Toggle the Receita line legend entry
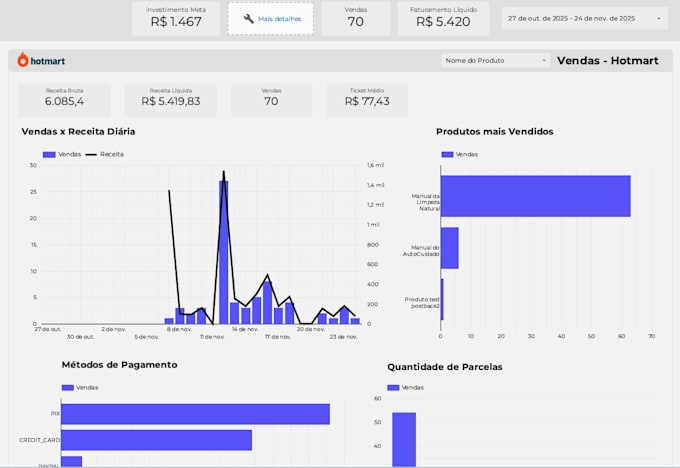The width and height of the screenshot is (680, 468). coord(105,154)
